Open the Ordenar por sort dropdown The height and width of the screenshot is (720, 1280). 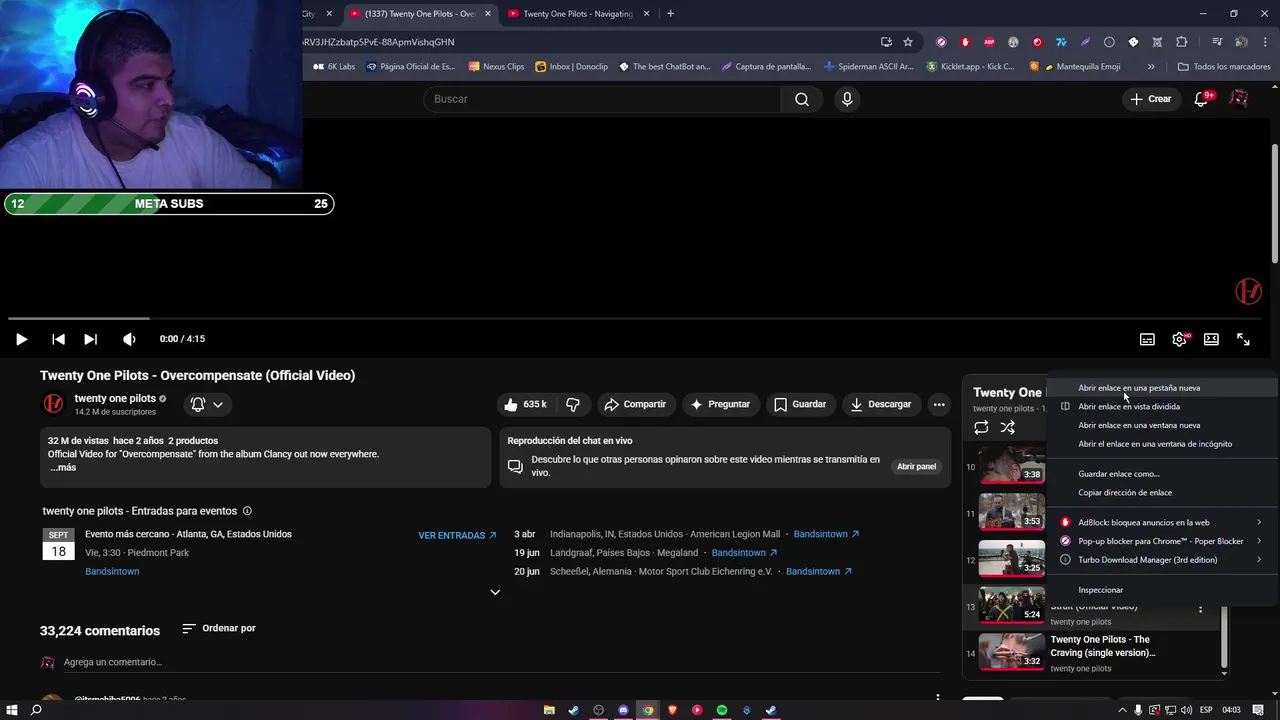(219, 629)
